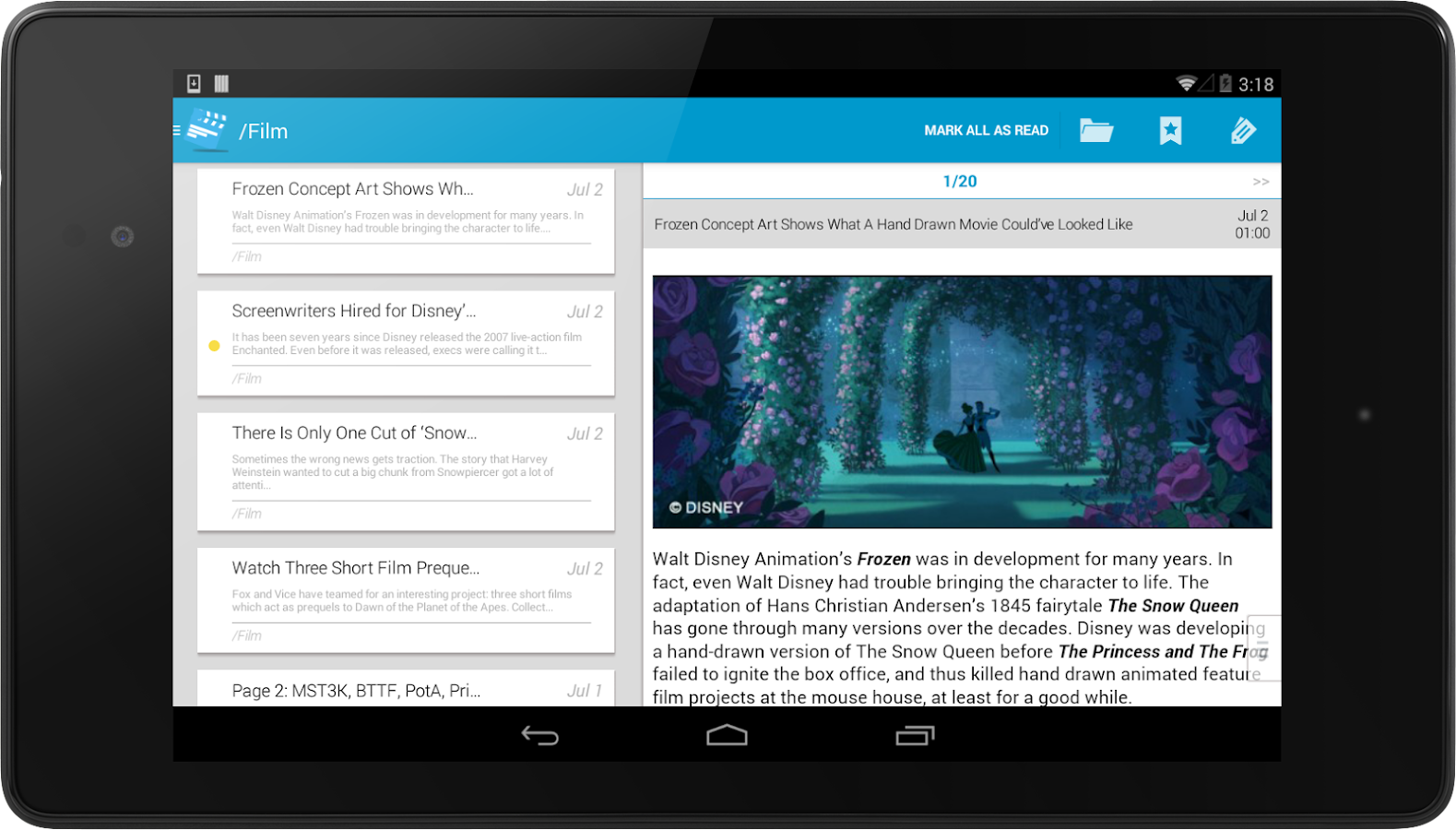1456x830 pixels.
Task: Open 'Watch Three Short Film Preque...' article
Action: pos(406,600)
